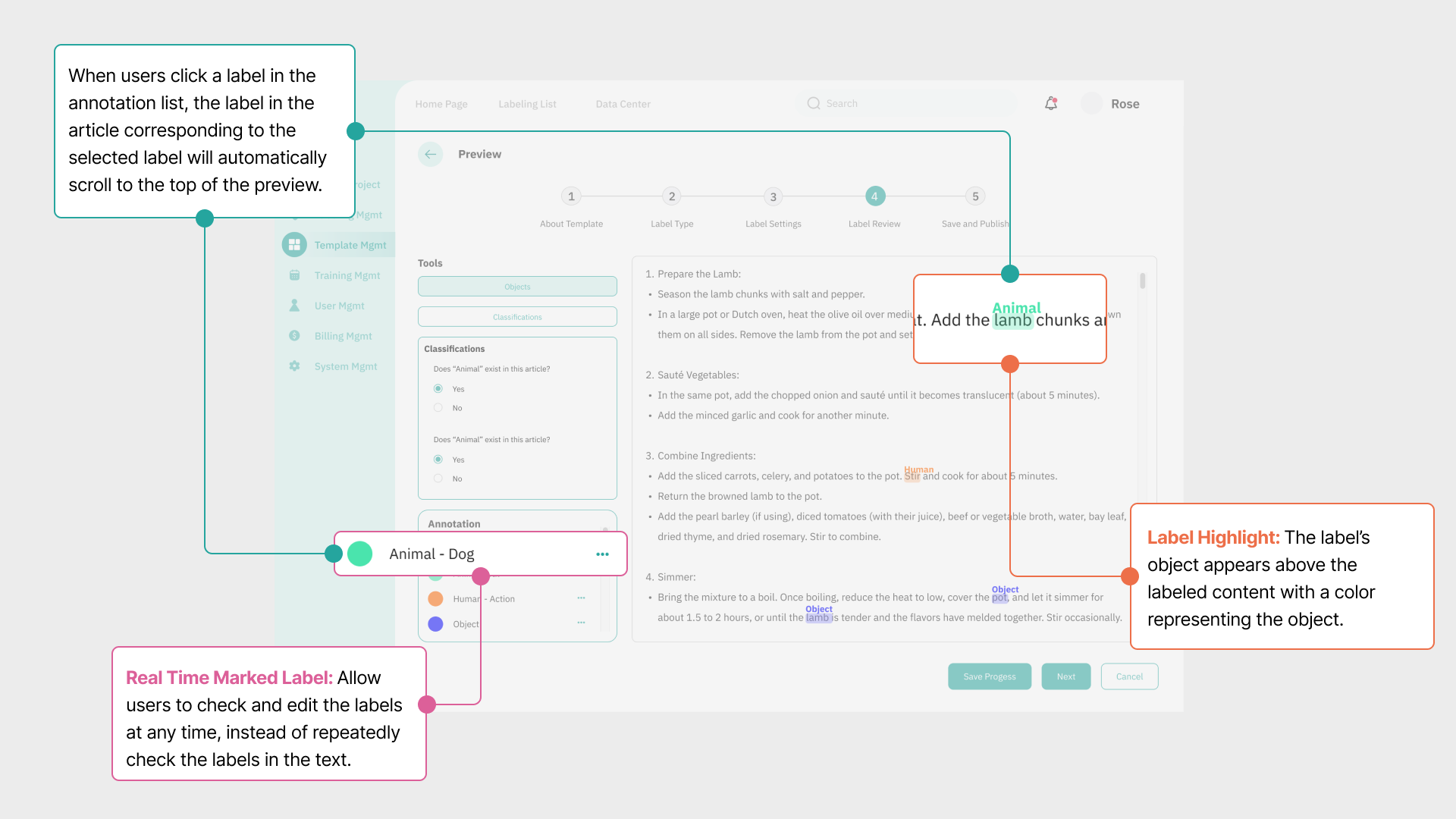Open the notification bell

click(1050, 104)
